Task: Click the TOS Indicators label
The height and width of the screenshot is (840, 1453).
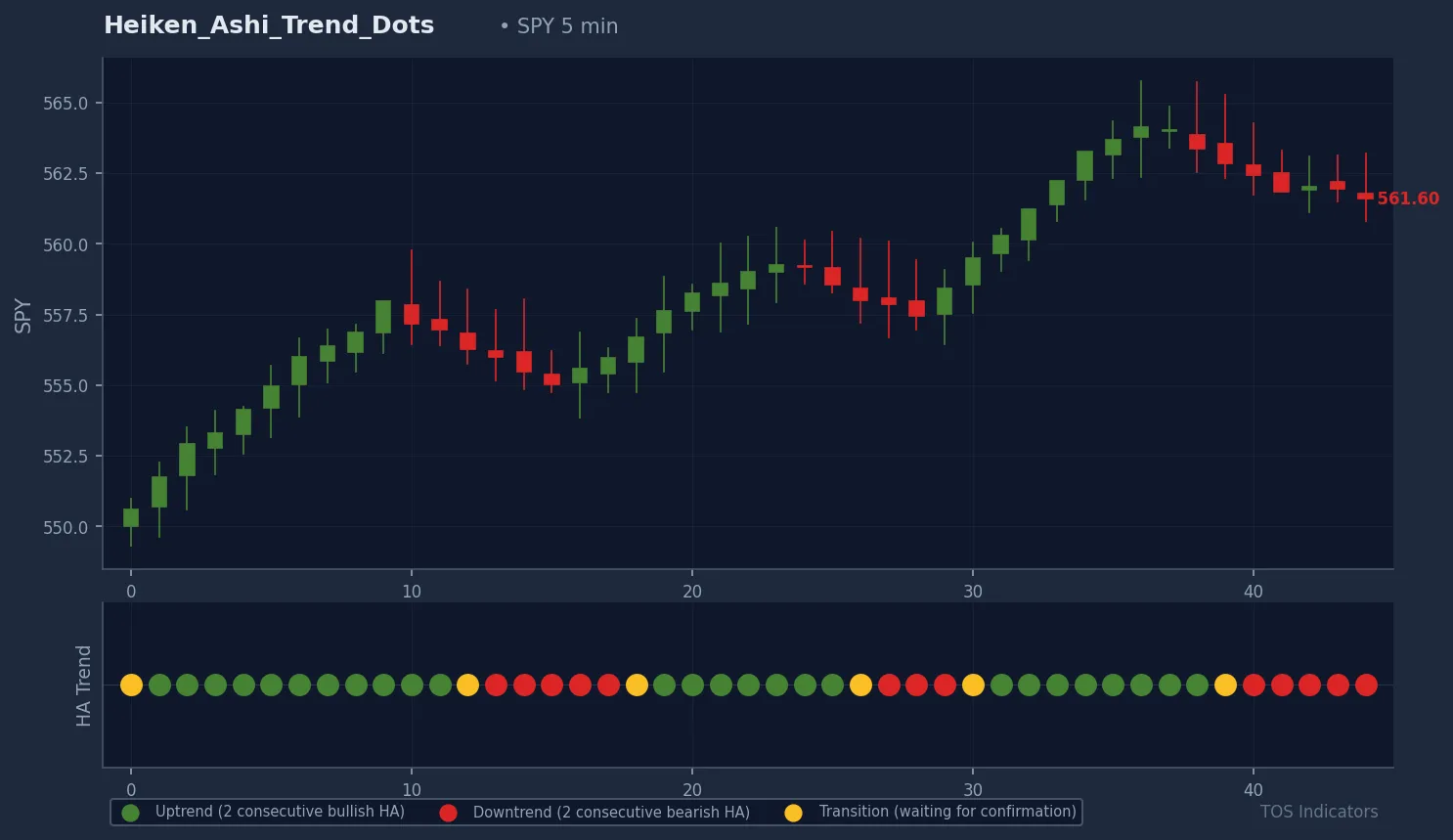Action: pyautogui.click(x=1319, y=812)
